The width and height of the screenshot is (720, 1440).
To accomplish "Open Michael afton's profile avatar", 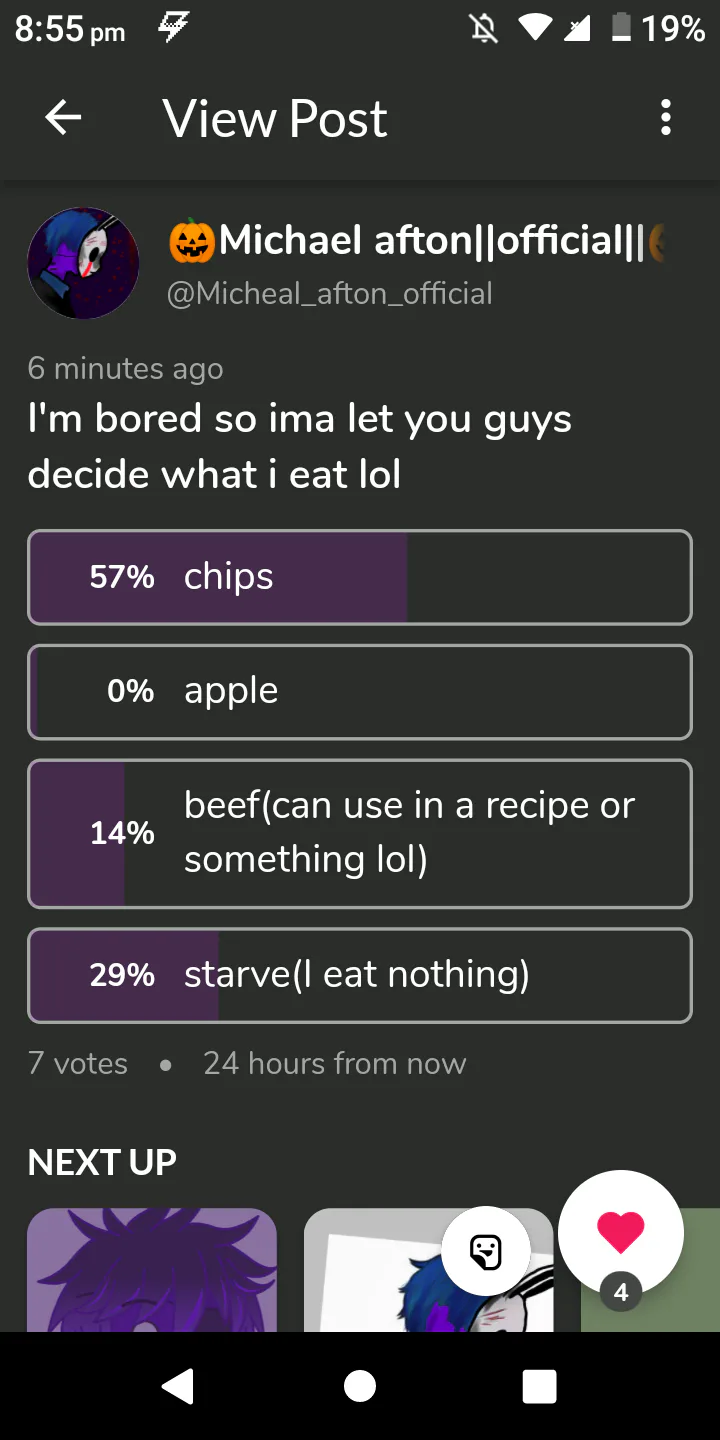I will pos(83,264).
